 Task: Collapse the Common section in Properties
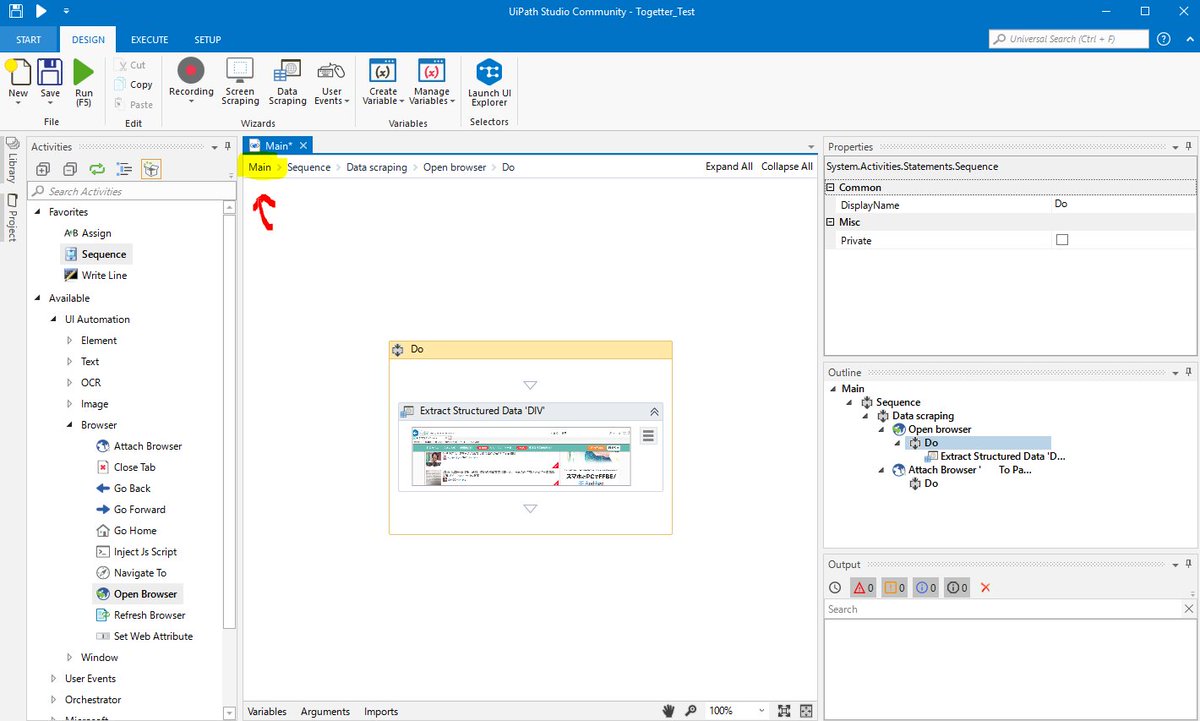(x=831, y=187)
